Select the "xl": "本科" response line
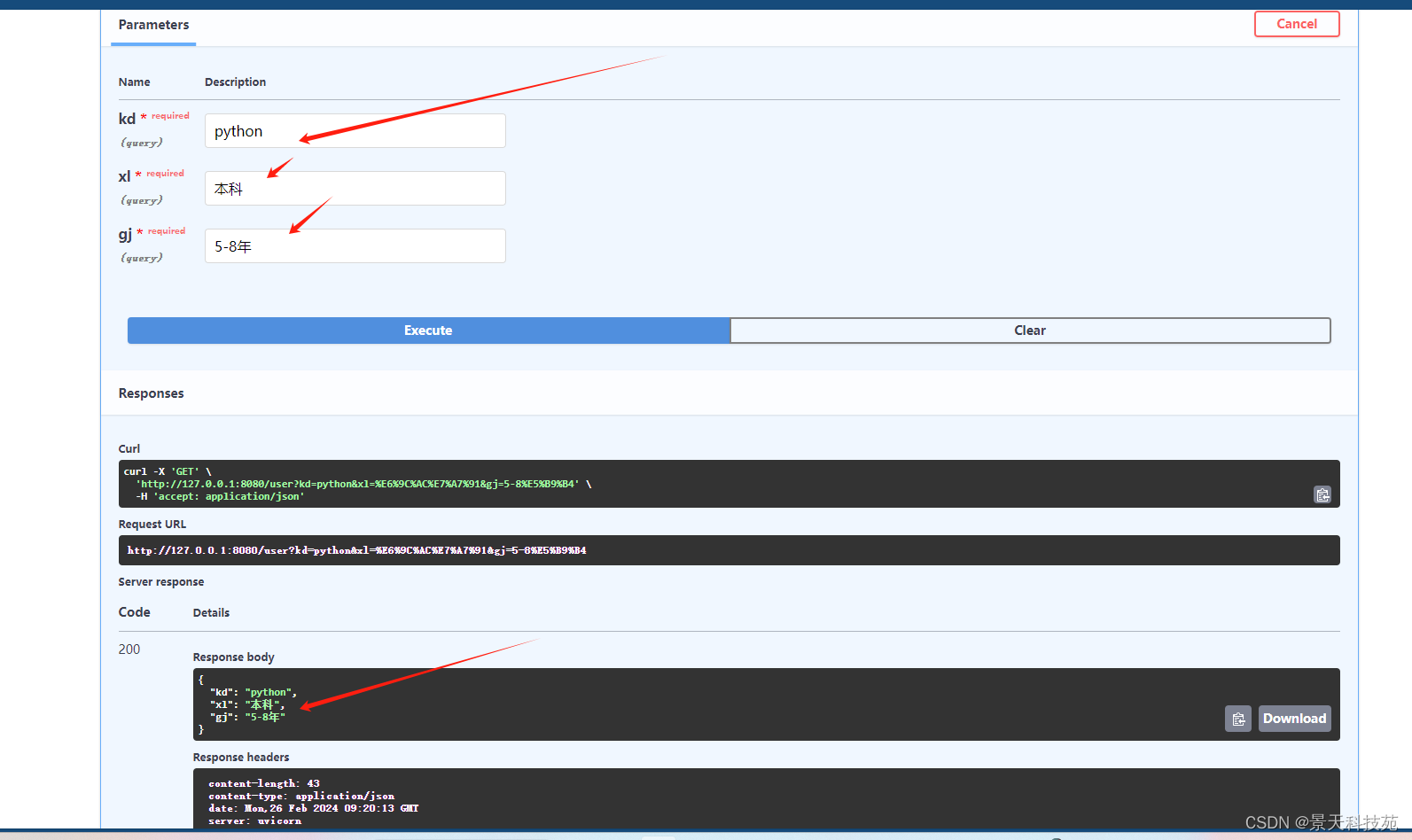 click(247, 704)
